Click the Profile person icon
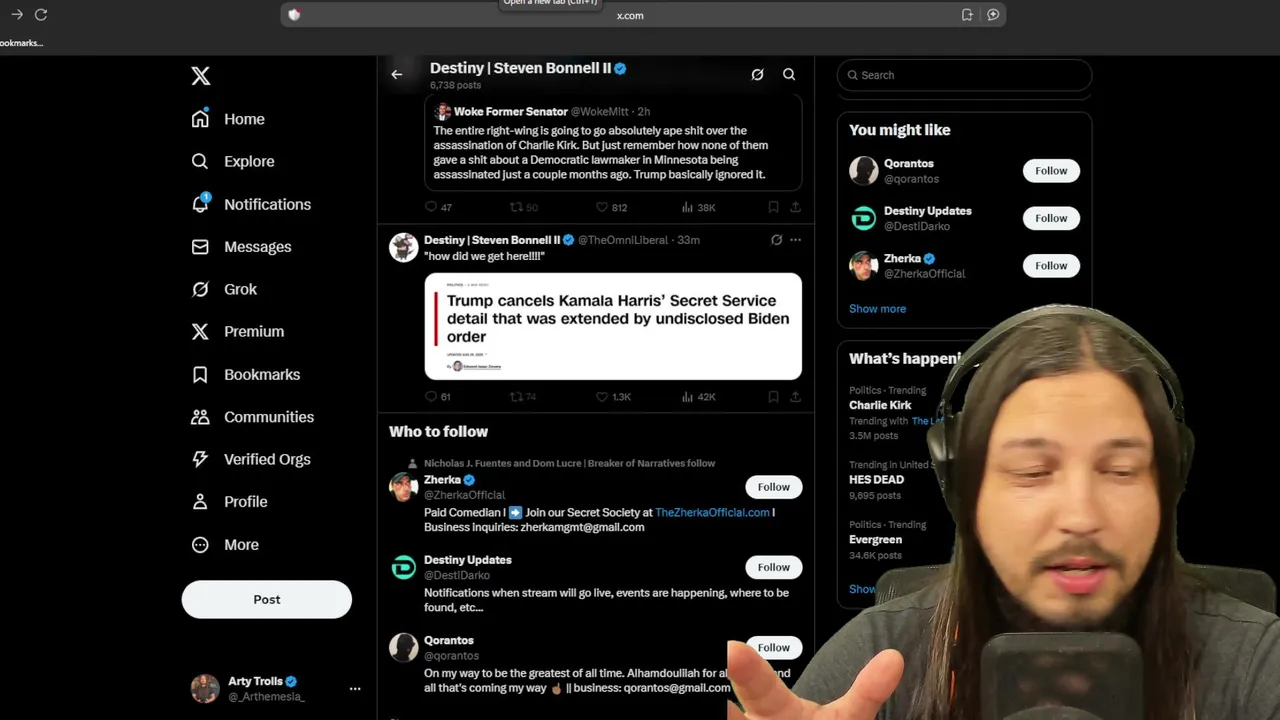1280x720 pixels. [200, 502]
